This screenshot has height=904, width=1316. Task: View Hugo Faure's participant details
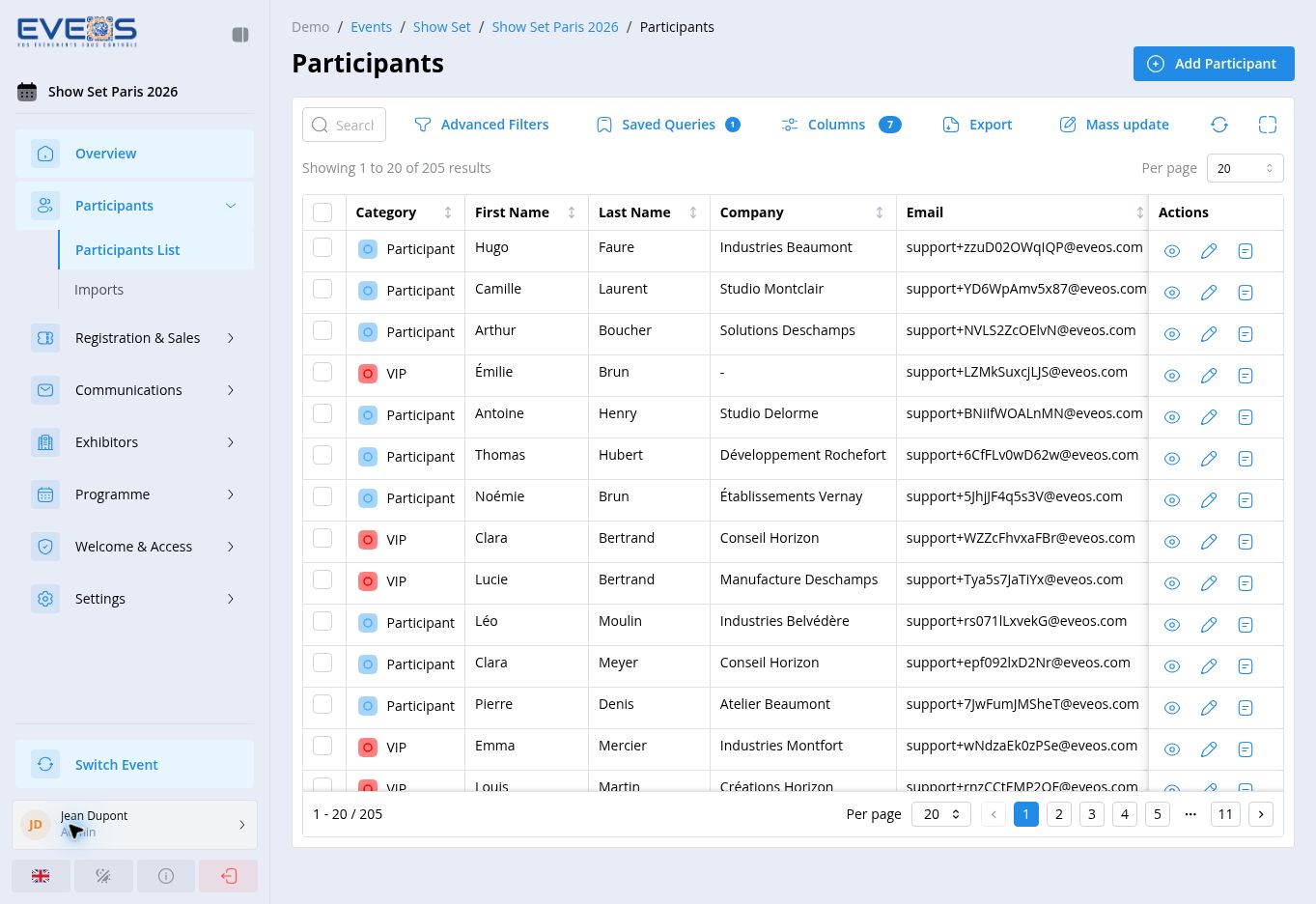click(x=1172, y=251)
